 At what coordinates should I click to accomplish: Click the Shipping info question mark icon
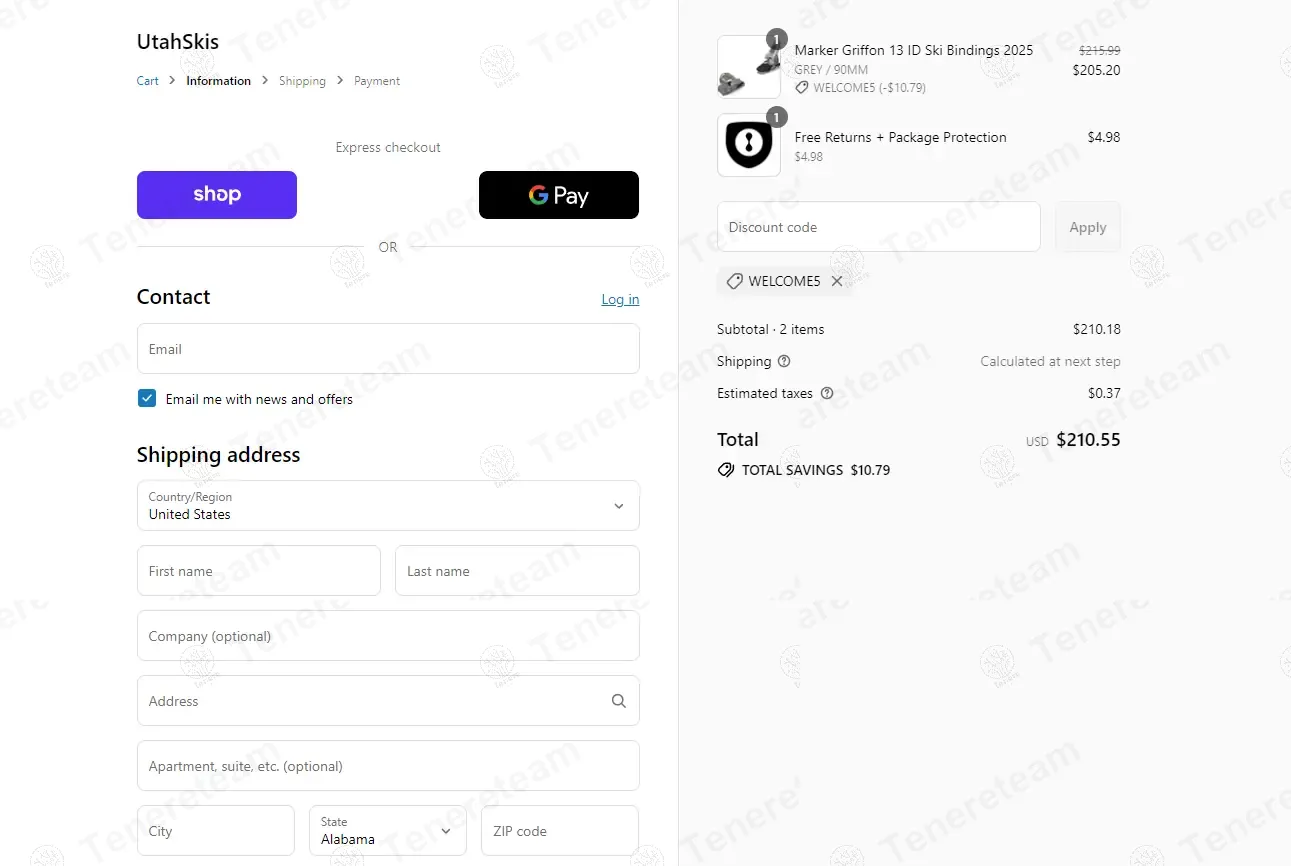tap(784, 361)
